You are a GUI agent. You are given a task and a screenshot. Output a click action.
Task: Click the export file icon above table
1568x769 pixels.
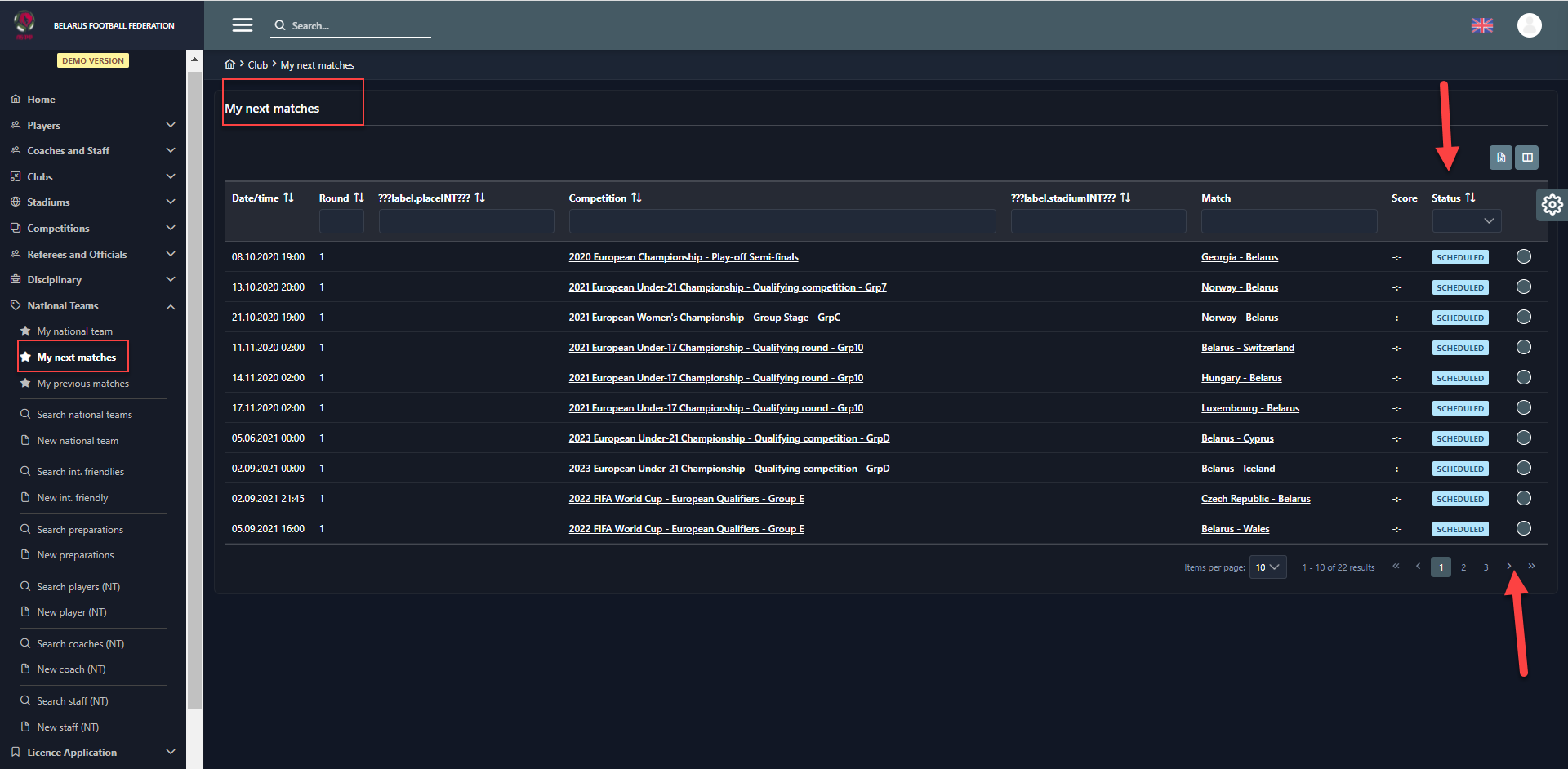(1500, 158)
